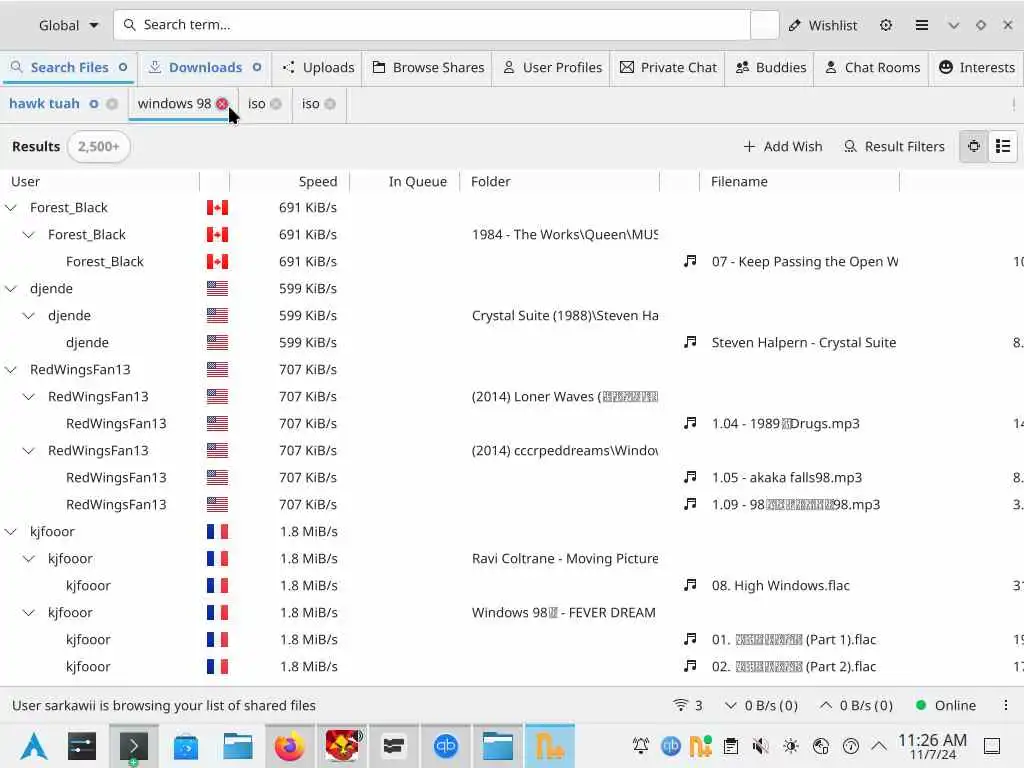
Task: Open the preferences gear icon
Action: coord(886,25)
